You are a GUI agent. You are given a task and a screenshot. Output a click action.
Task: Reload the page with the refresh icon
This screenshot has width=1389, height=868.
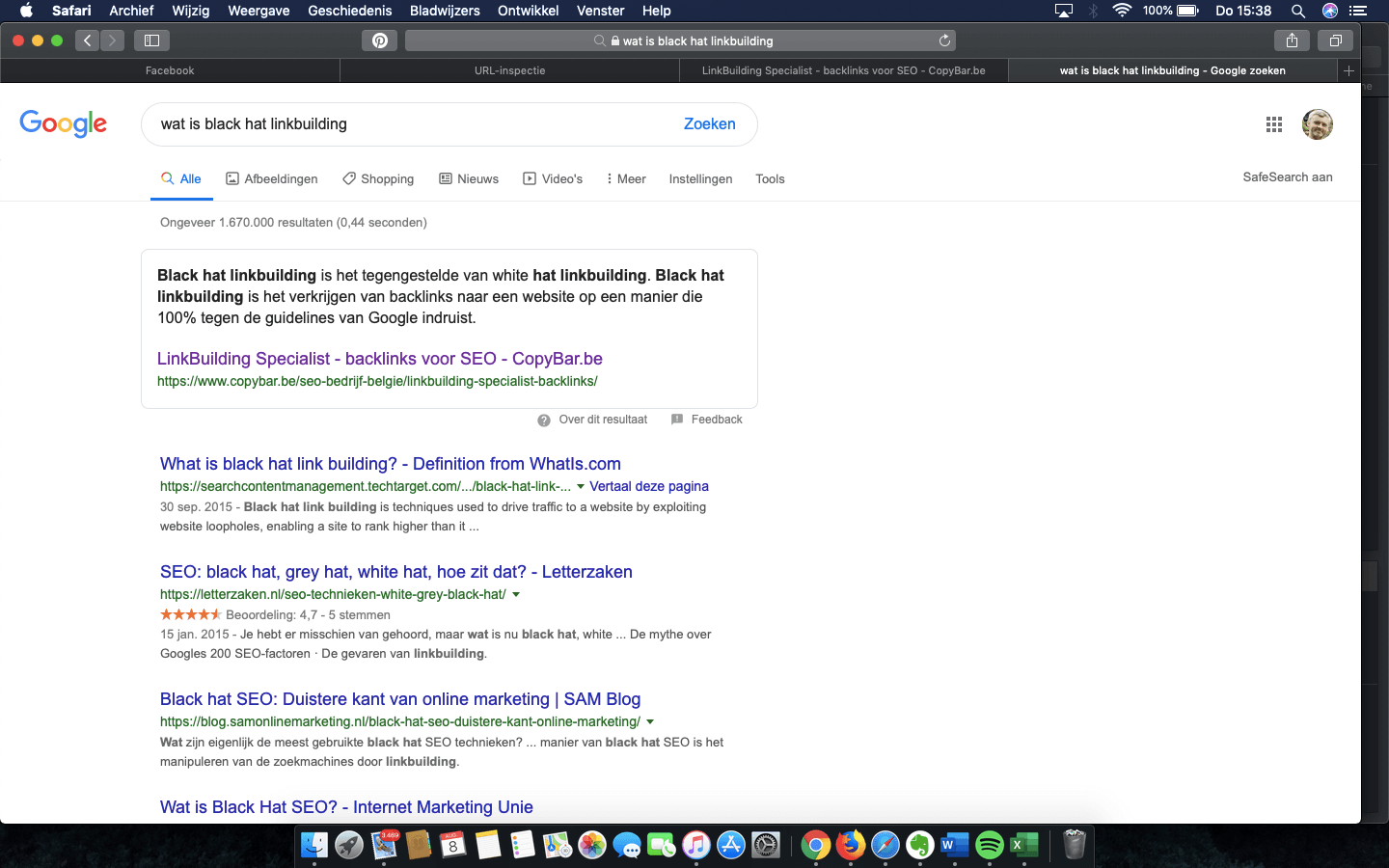click(x=944, y=41)
